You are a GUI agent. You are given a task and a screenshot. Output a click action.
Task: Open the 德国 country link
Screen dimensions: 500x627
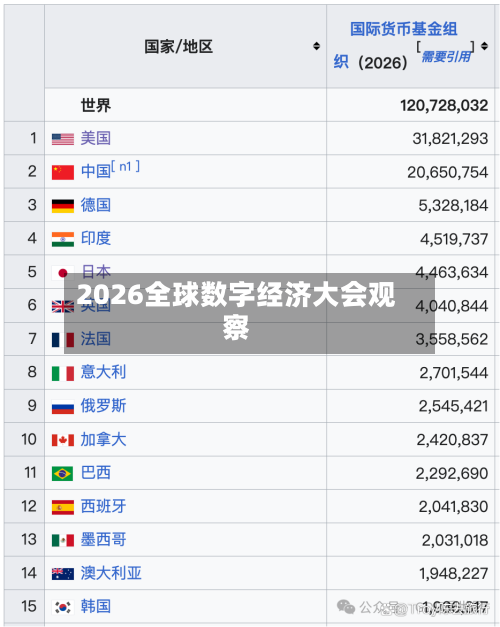(96, 205)
